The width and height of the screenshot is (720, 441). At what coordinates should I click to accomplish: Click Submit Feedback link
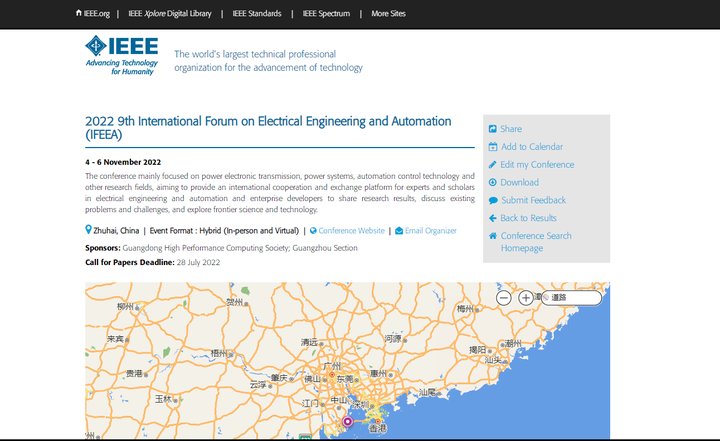[534, 200]
